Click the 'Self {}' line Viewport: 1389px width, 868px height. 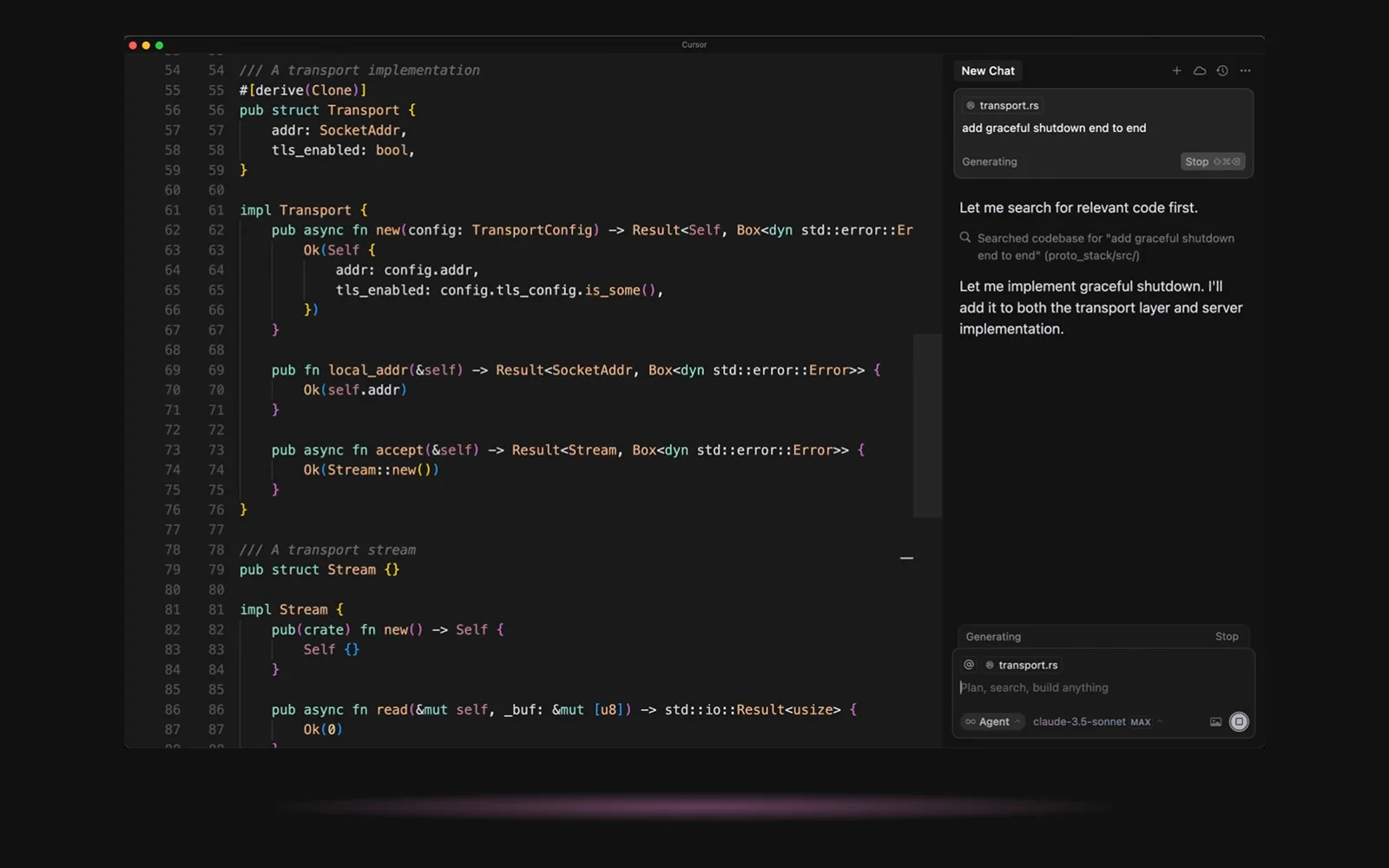coord(331,649)
